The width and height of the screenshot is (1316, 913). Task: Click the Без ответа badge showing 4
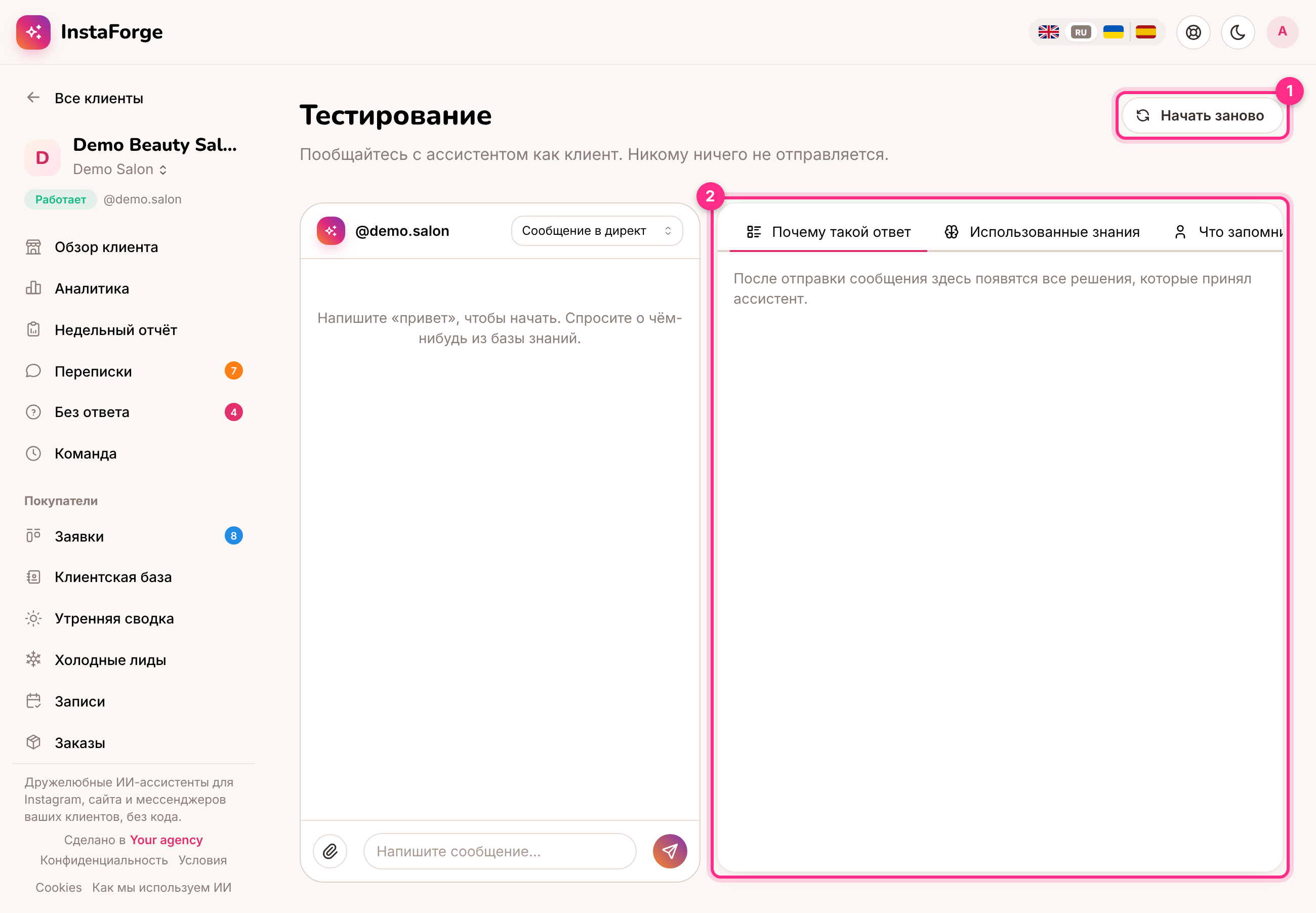click(233, 412)
